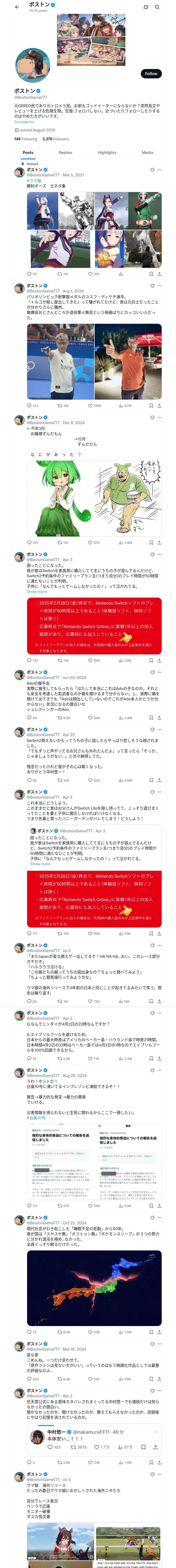
Task: Open search from the profile header
Action: (x=157, y=7)
